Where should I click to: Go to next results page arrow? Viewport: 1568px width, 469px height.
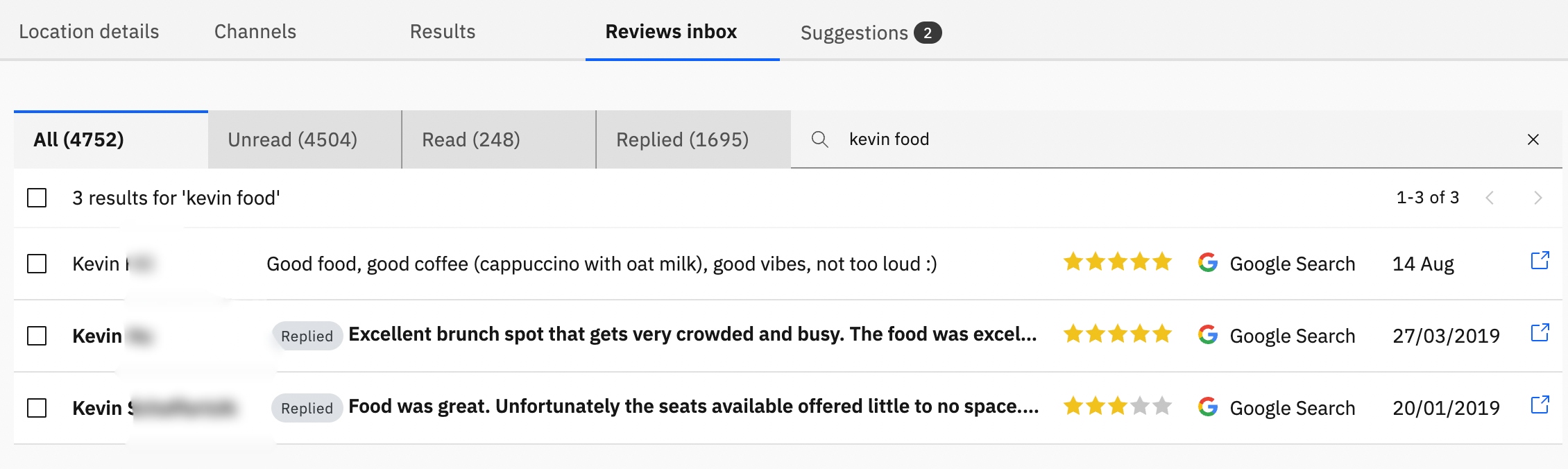point(1538,198)
